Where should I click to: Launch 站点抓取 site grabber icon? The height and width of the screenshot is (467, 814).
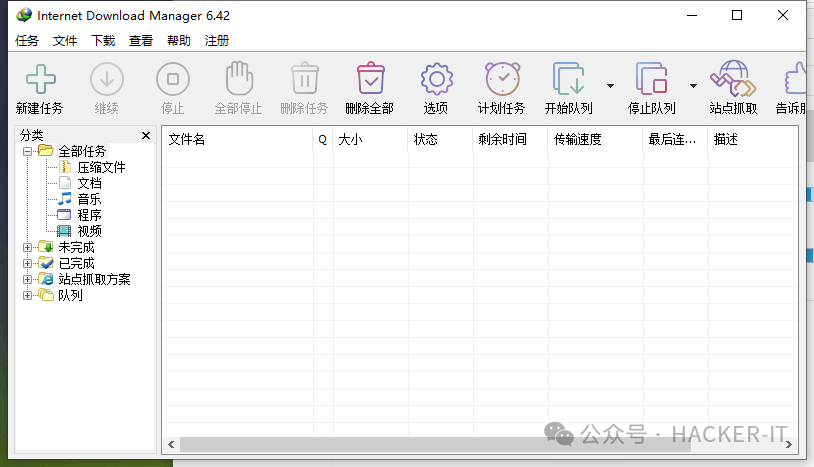pos(734,78)
